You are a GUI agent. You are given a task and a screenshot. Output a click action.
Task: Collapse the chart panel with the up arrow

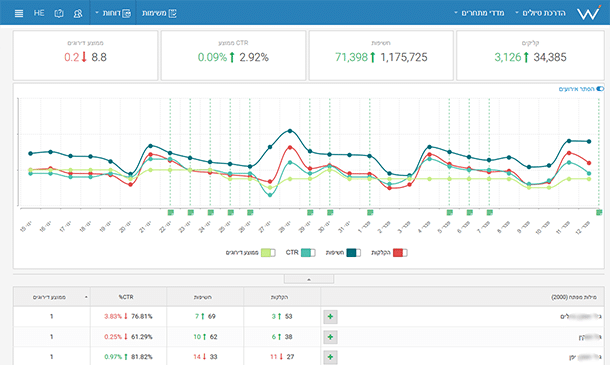point(309,279)
